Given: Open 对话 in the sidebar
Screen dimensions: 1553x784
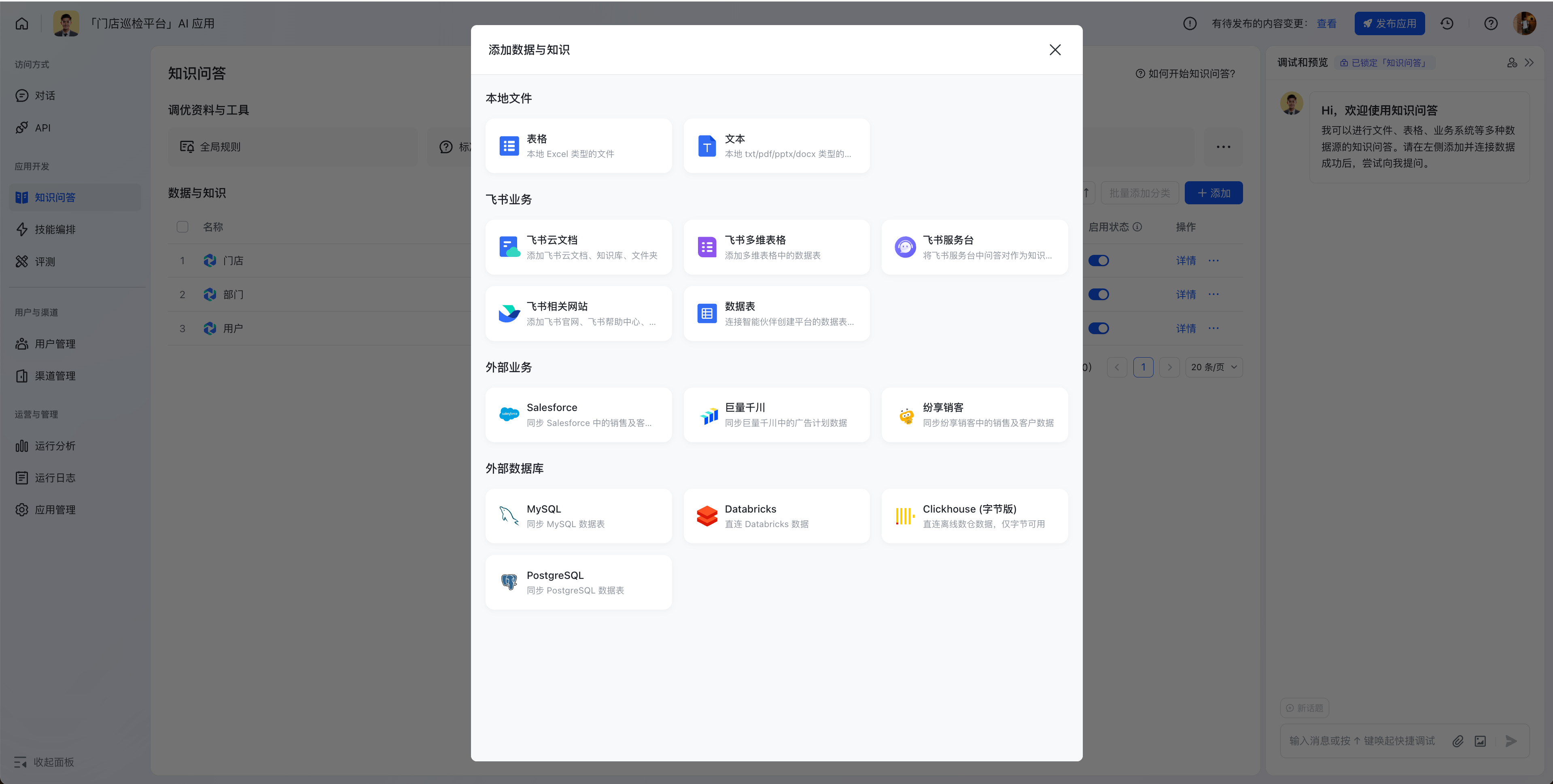Looking at the screenshot, I should click(x=75, y=95).
